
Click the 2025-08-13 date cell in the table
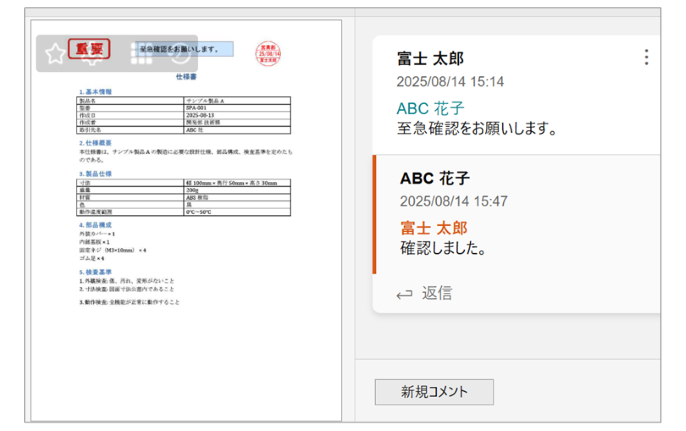tap(237, 115)
